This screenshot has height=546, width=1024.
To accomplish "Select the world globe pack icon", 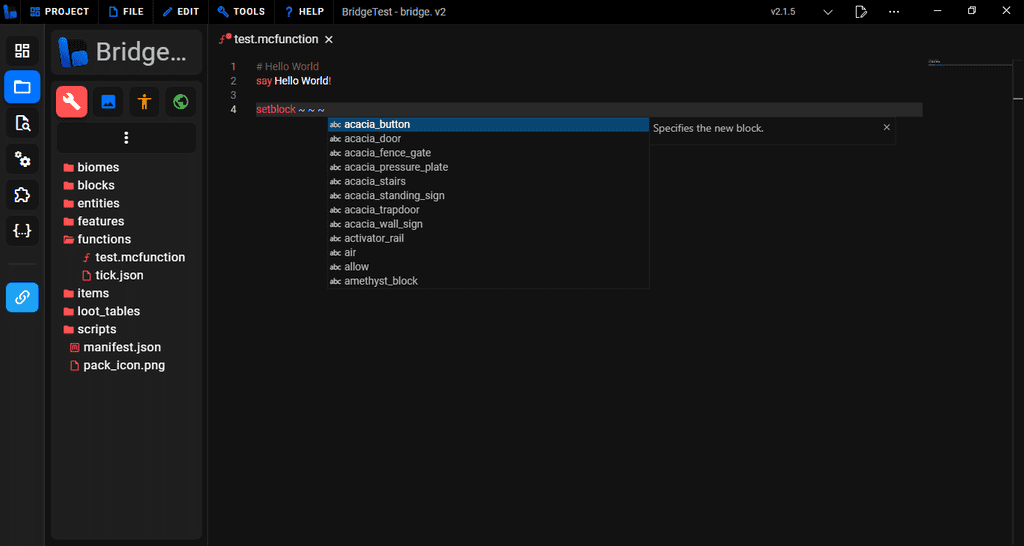I will tap(180, 101).
